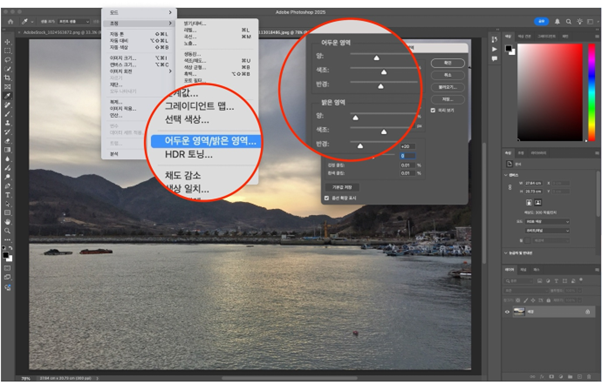Select the Hand tool

point(7,222)
